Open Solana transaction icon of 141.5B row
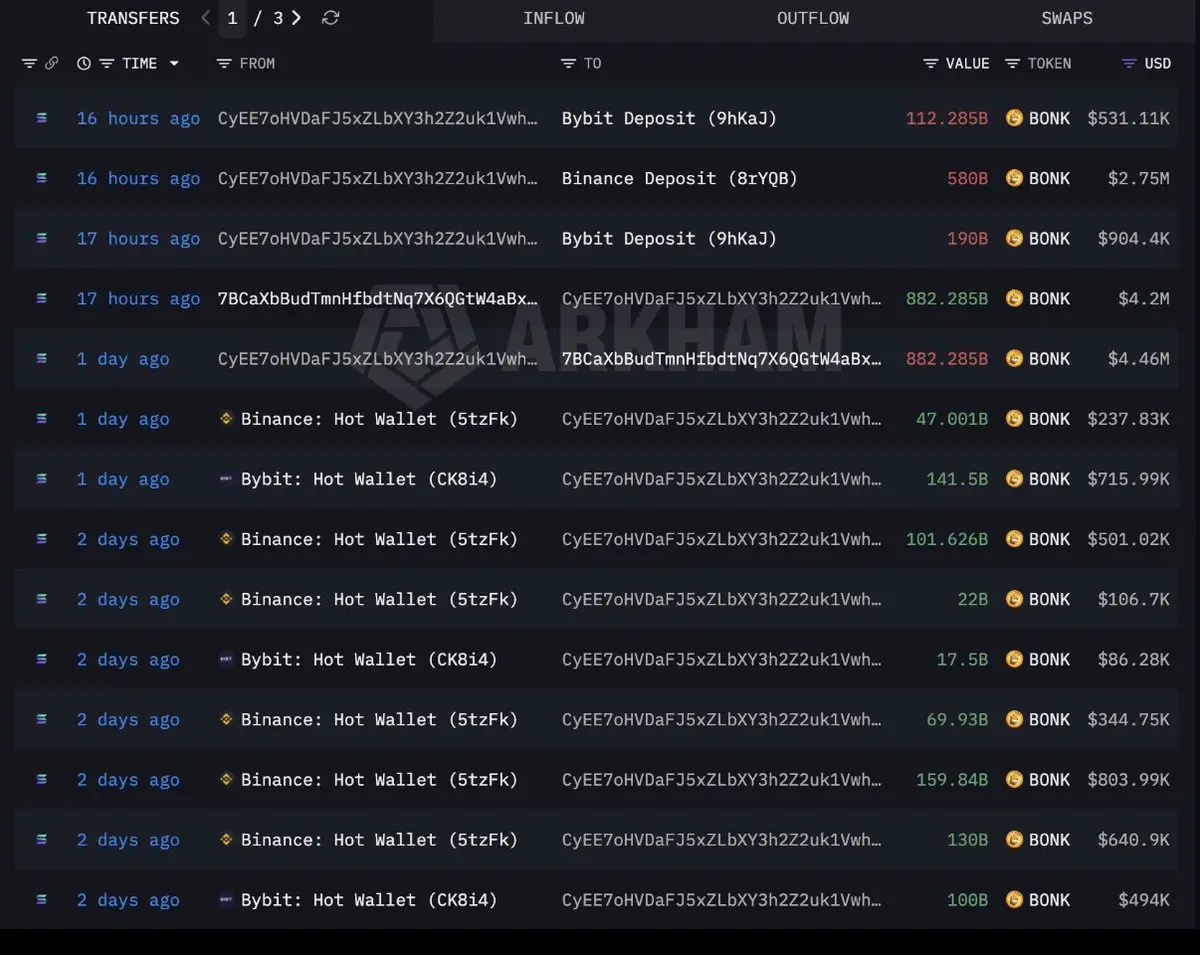Image resolution: width=1200 pixels, height=955 pixels. (x=41, y=479)
